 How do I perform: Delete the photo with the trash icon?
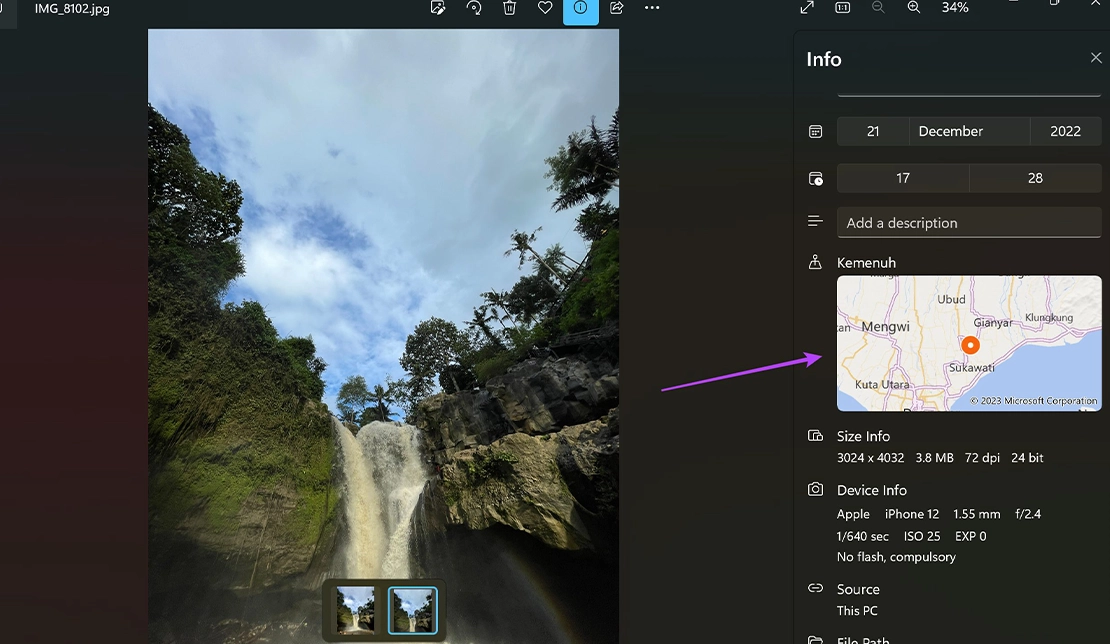pyautogui.click(x=509, y=8)
